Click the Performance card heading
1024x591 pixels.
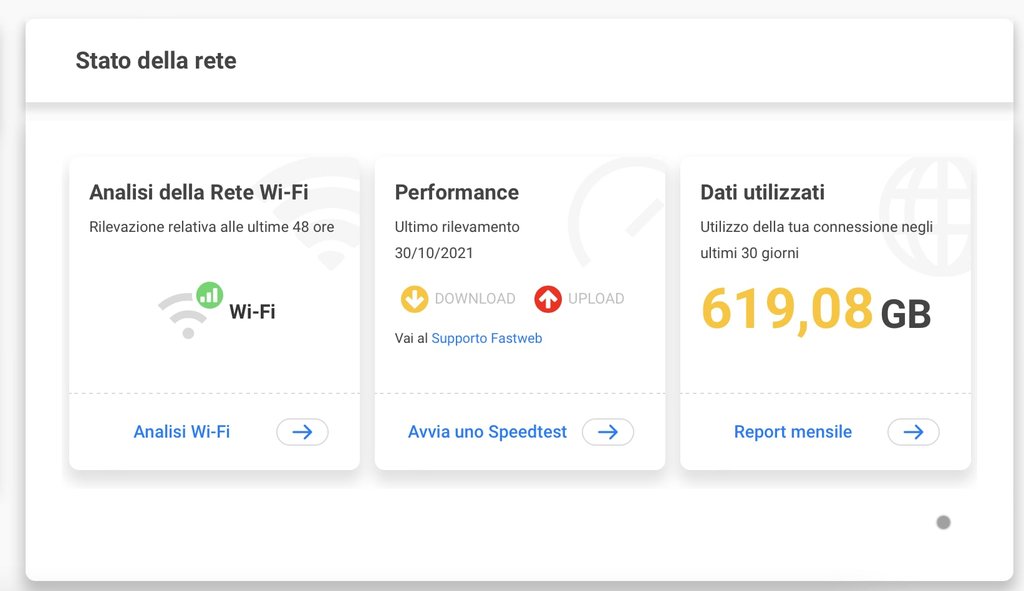pyautogui.click(x=456, y=192)
